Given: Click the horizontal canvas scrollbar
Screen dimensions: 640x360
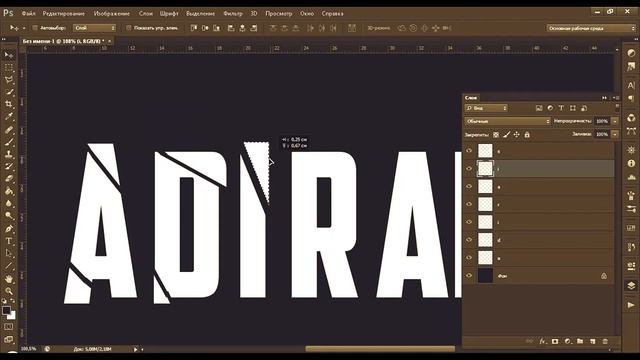Looking at the screenshot, I should point(380,349).
